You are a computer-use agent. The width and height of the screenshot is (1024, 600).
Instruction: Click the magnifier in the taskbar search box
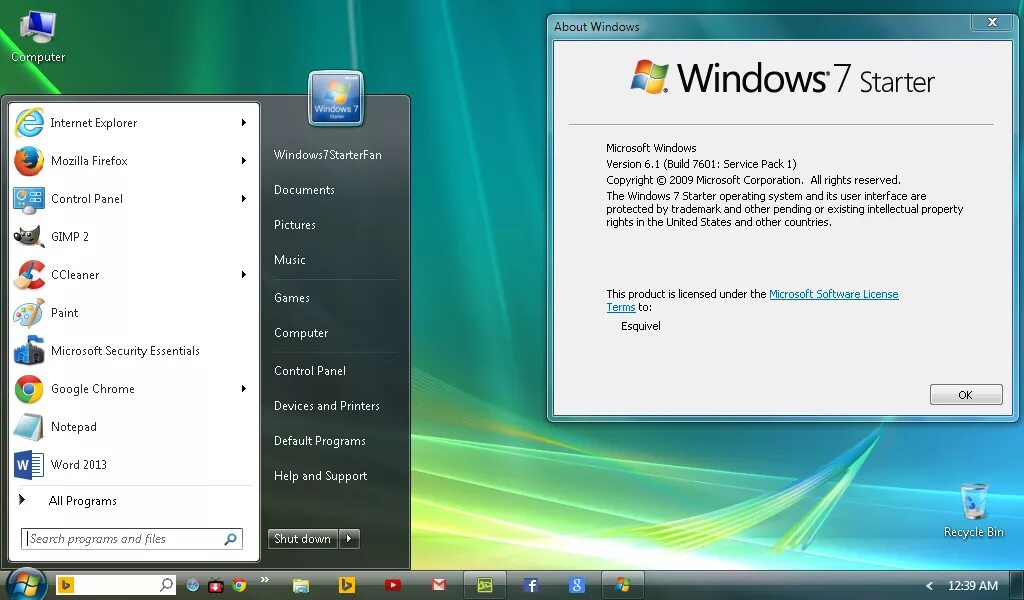pyautogui.click(x=167, y=585)
